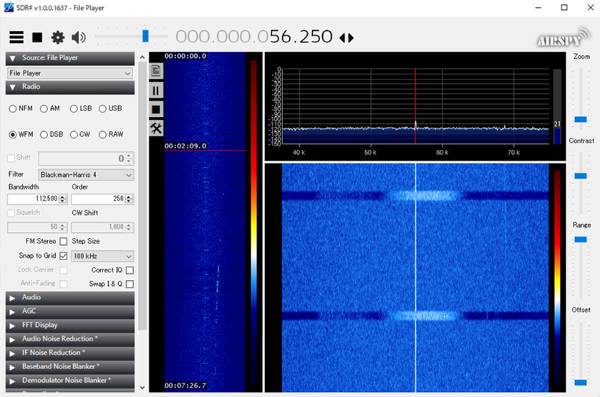Open settings via the gear icon

58,37
